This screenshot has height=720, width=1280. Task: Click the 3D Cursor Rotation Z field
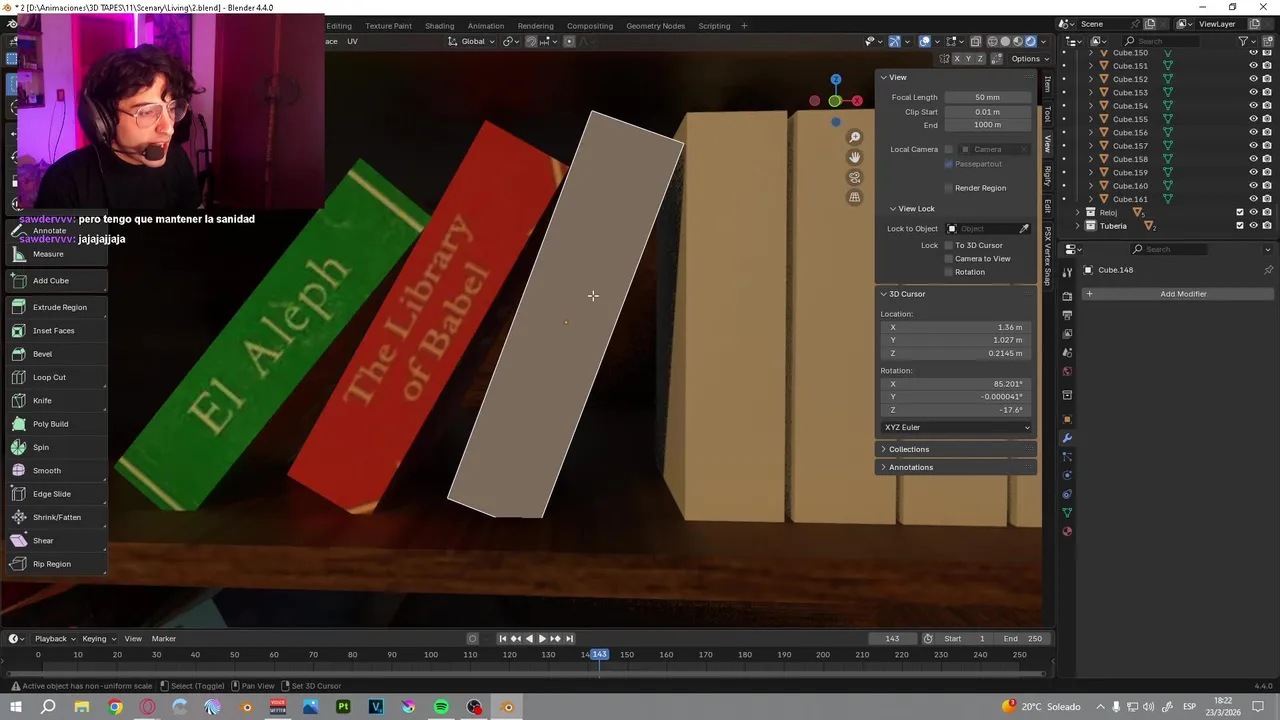956,410
